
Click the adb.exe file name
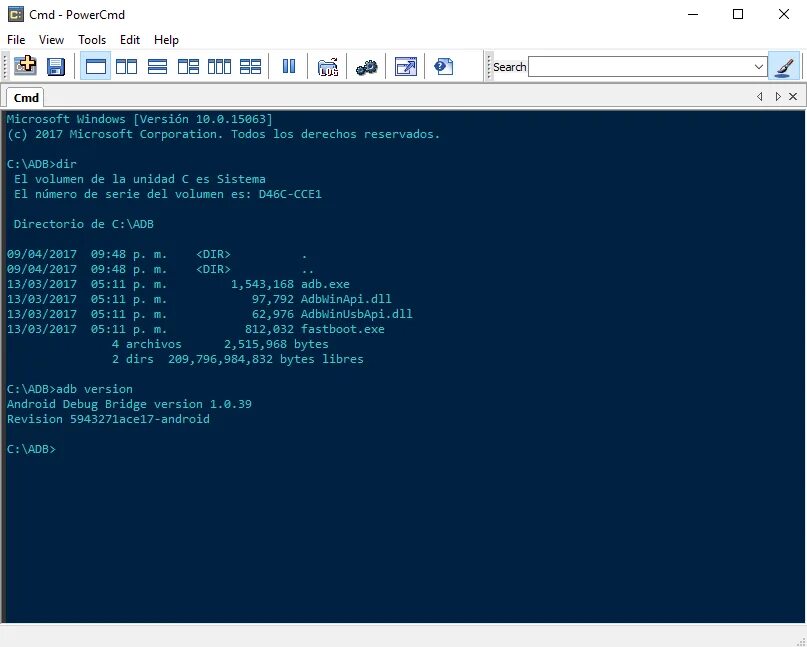click(325, 284)
